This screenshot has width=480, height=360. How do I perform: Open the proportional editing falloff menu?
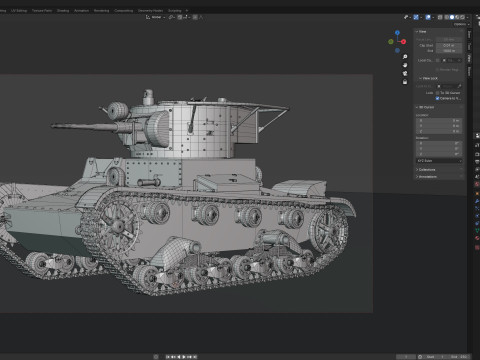[201, 17]
